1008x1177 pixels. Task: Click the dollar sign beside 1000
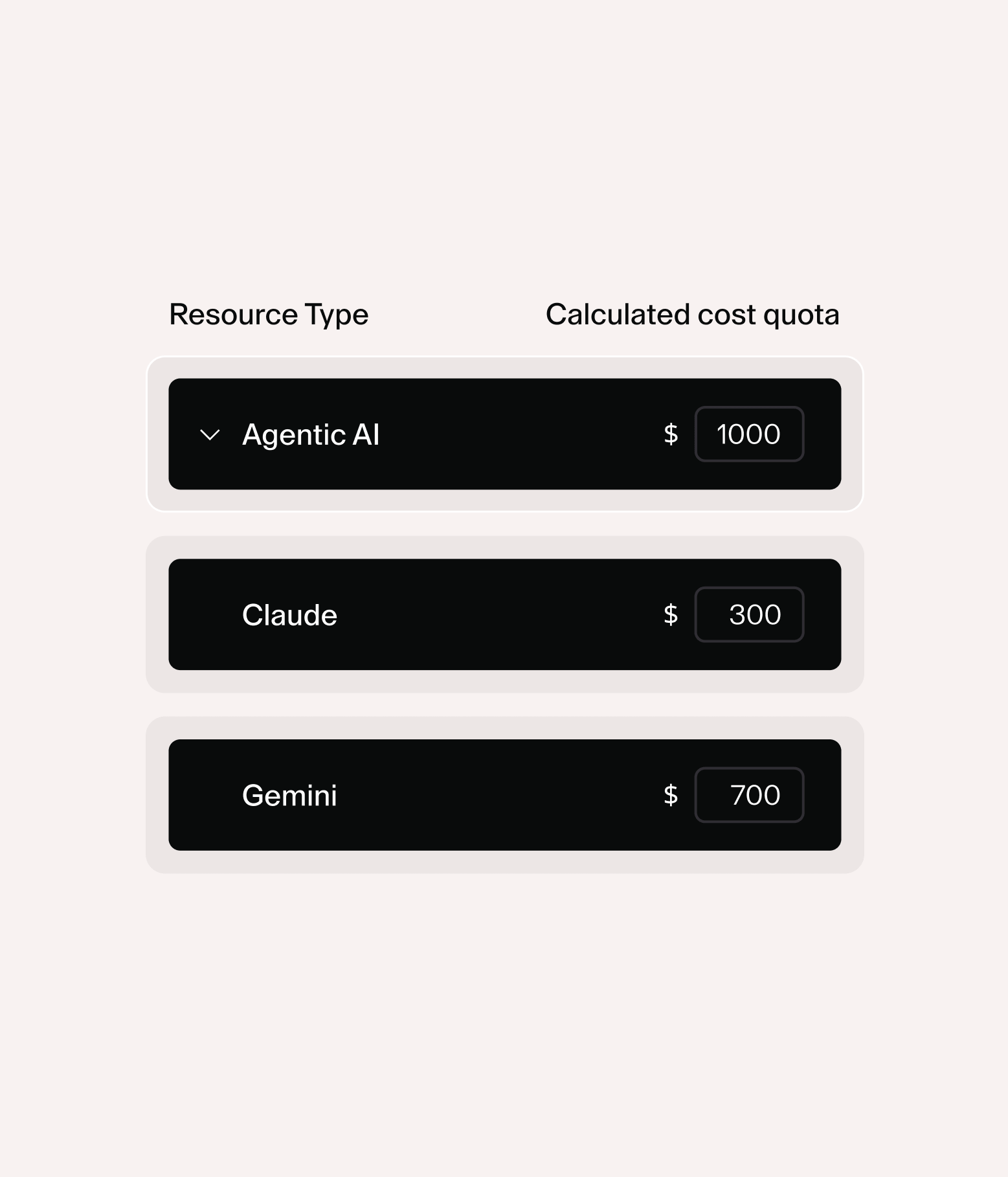click(x=671, y=434)
